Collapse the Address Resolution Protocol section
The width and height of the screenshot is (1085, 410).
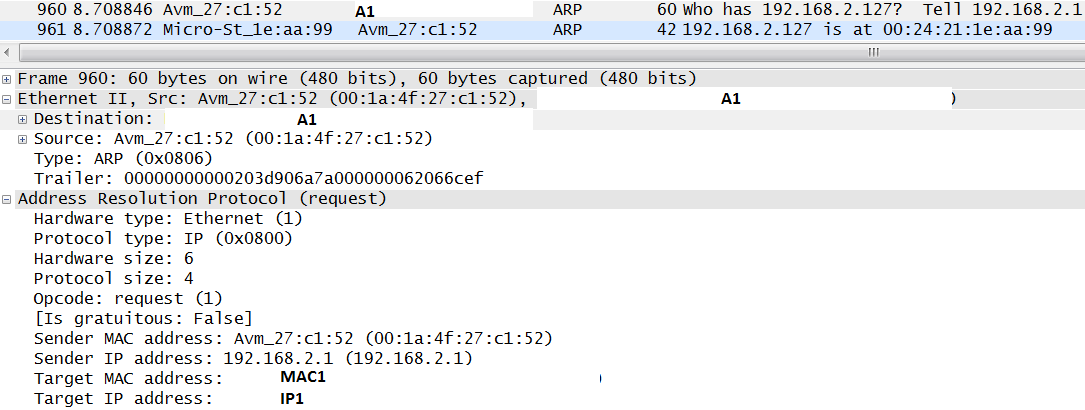[x=8, y=199]
